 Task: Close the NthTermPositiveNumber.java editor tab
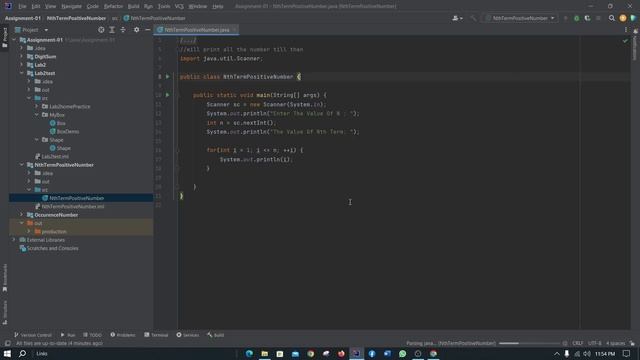234,30
